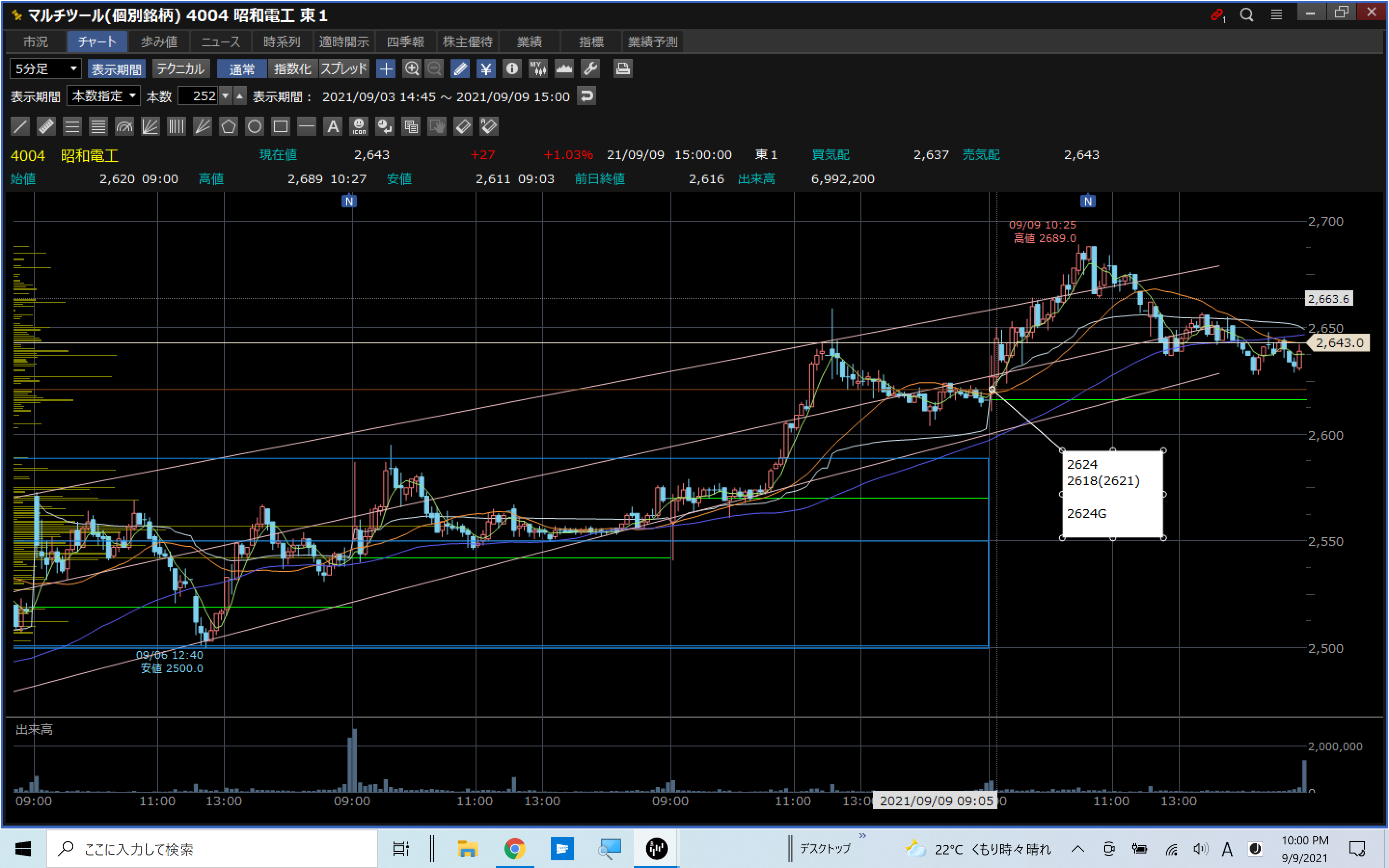Open the 四季報 tab
1389x868 pixels.
pyautogui.click(x=405, y=42)
